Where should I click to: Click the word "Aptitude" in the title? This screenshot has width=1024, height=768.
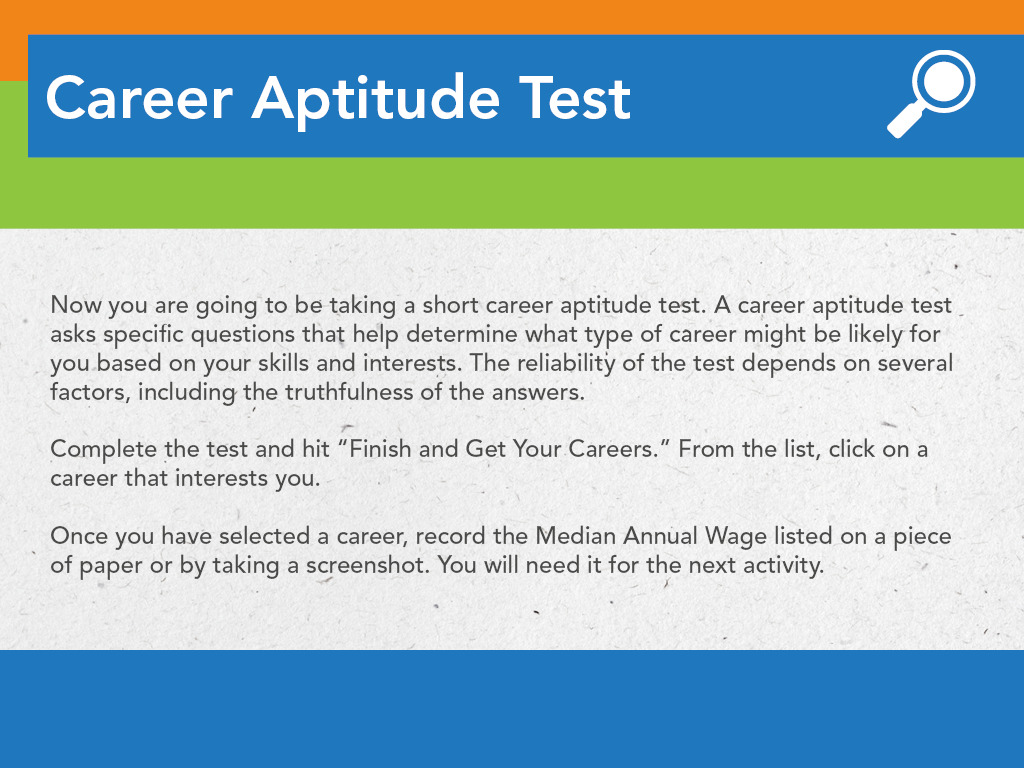pos(376,100)
